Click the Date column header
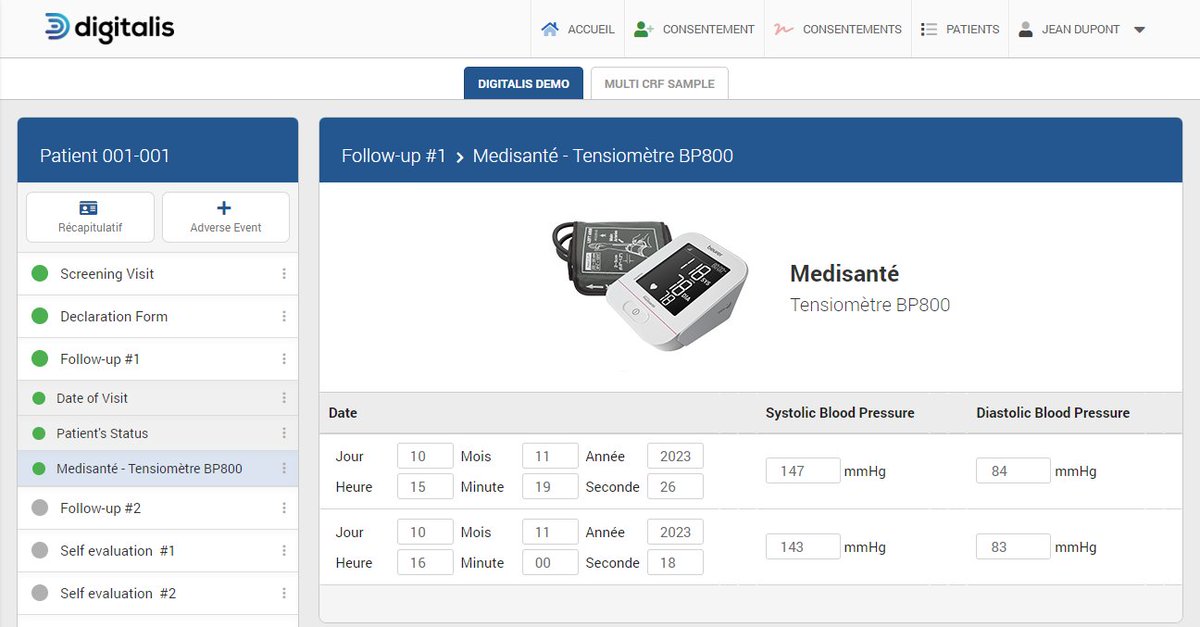 343,413
